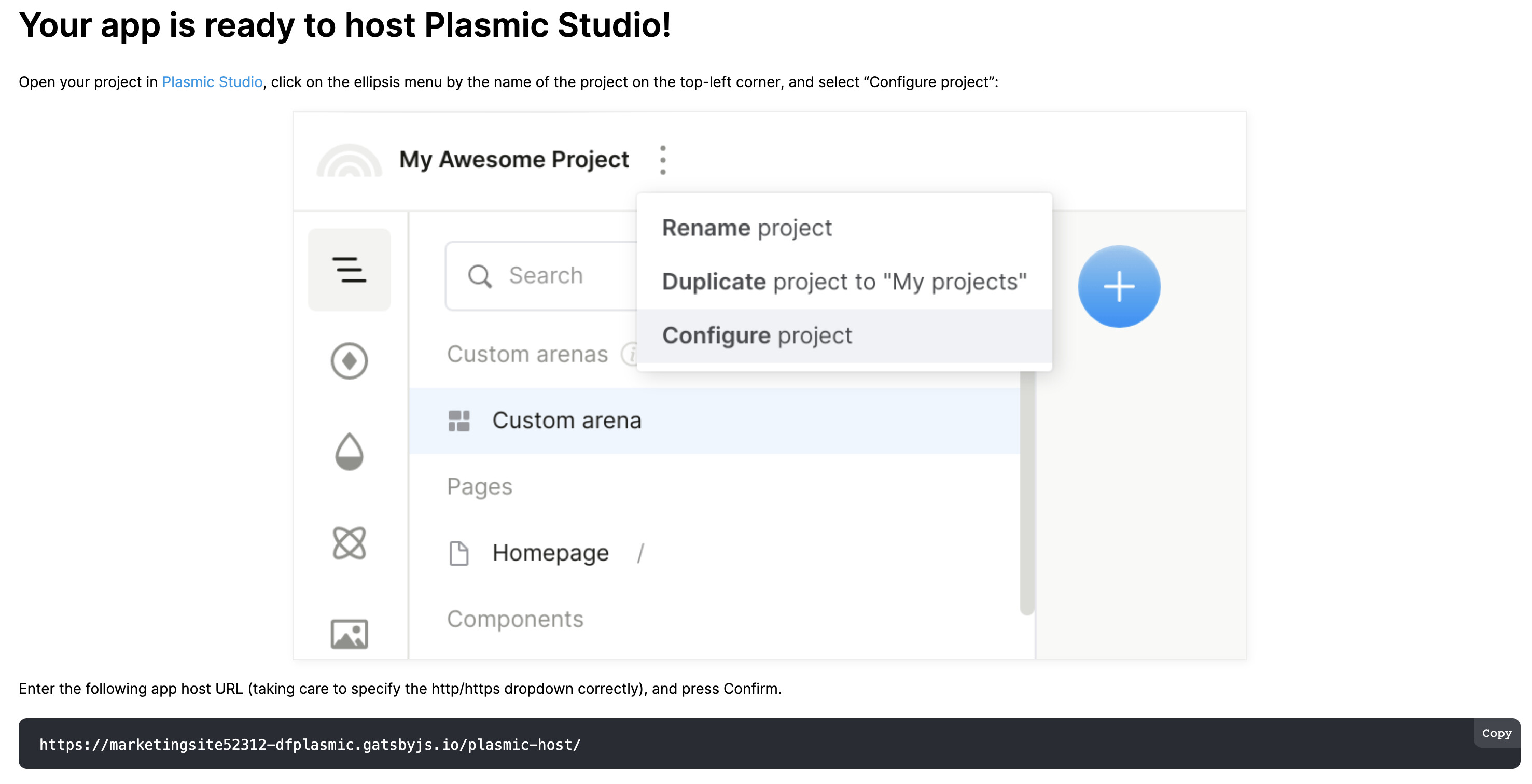Click the app host URL code text

[x=310, y=745]
